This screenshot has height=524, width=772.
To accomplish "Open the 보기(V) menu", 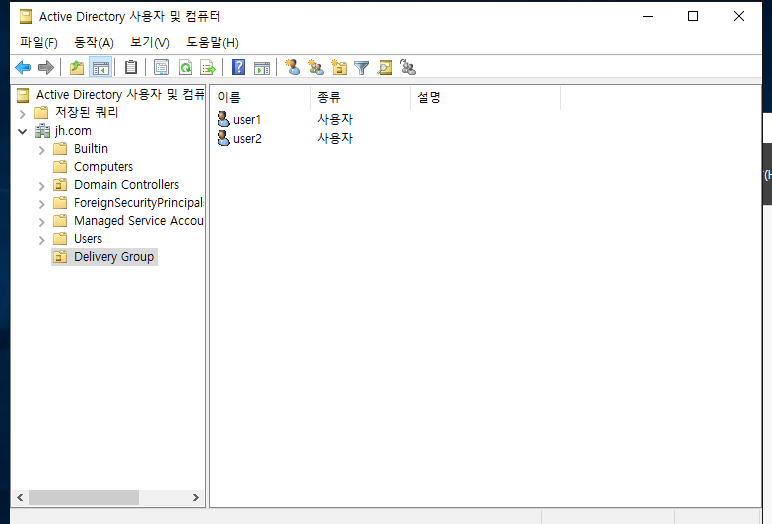I will pyautogui.click(x=150, y=42).
